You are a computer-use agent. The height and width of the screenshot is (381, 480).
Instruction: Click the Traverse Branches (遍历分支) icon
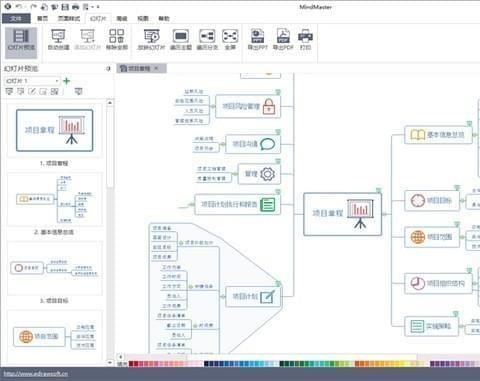[207, 40]
